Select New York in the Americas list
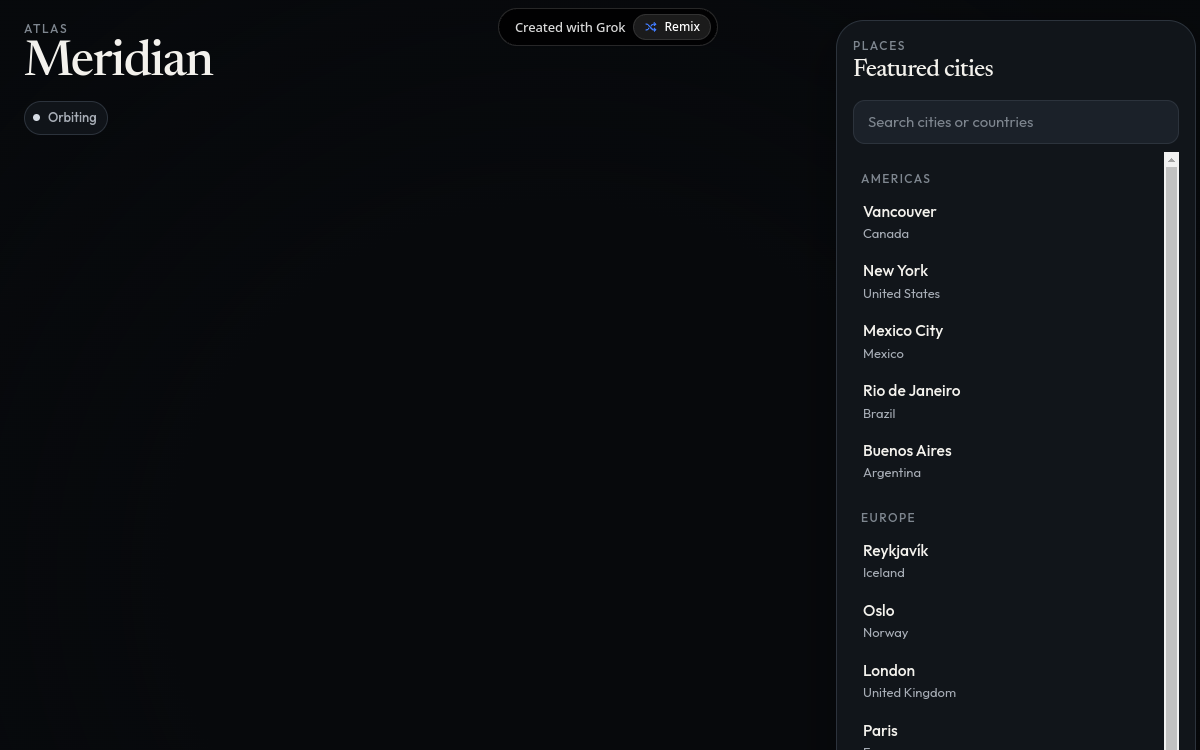 (1008, 282)
